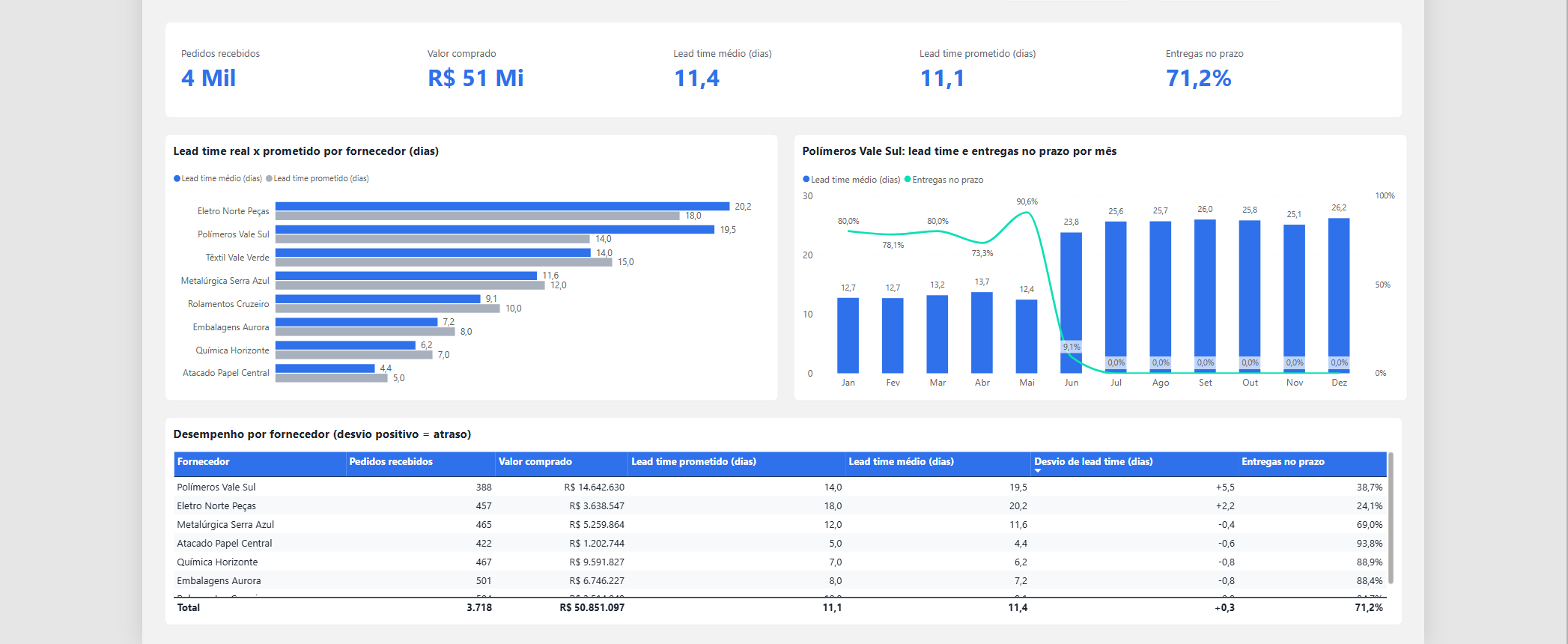Click the gray 15,0 bar for Têxtil Vale Verde
1568x644 pixels.
(x=444, y=262)
